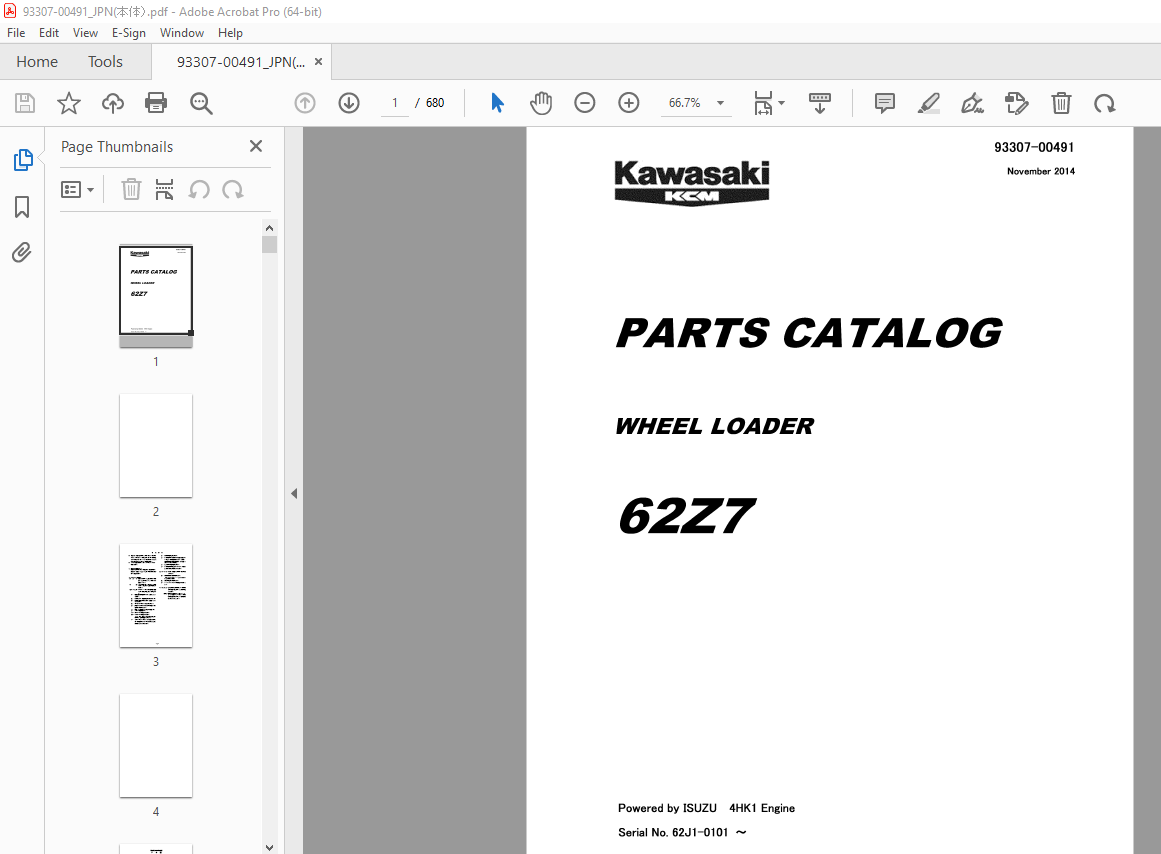The image size is (1161, 854).
Task: Rotate thumbnail page clockwise
Action: pyautogui.click(x=232, y=190)
